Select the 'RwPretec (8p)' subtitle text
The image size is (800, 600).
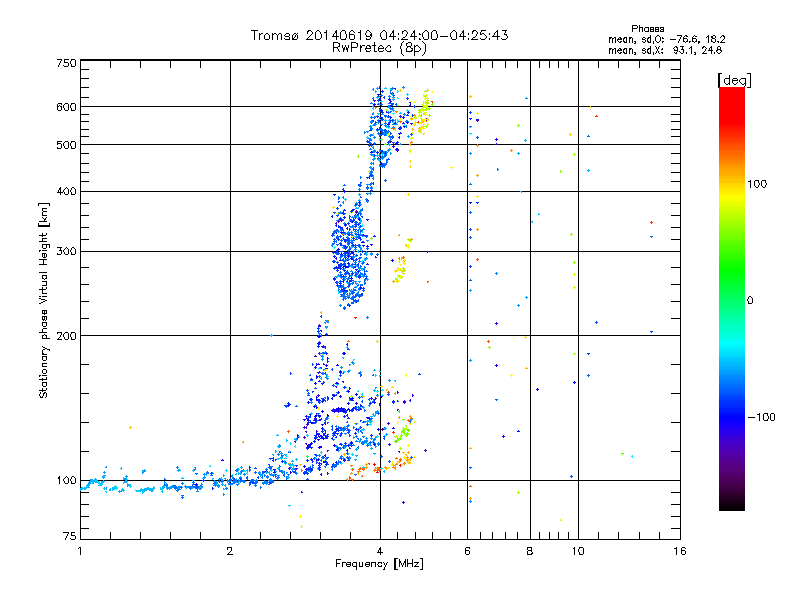click(x=379, y=48)
